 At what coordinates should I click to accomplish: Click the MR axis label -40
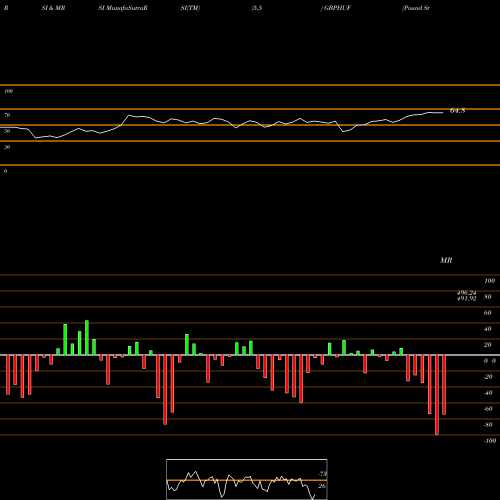[x=488, y=393]
